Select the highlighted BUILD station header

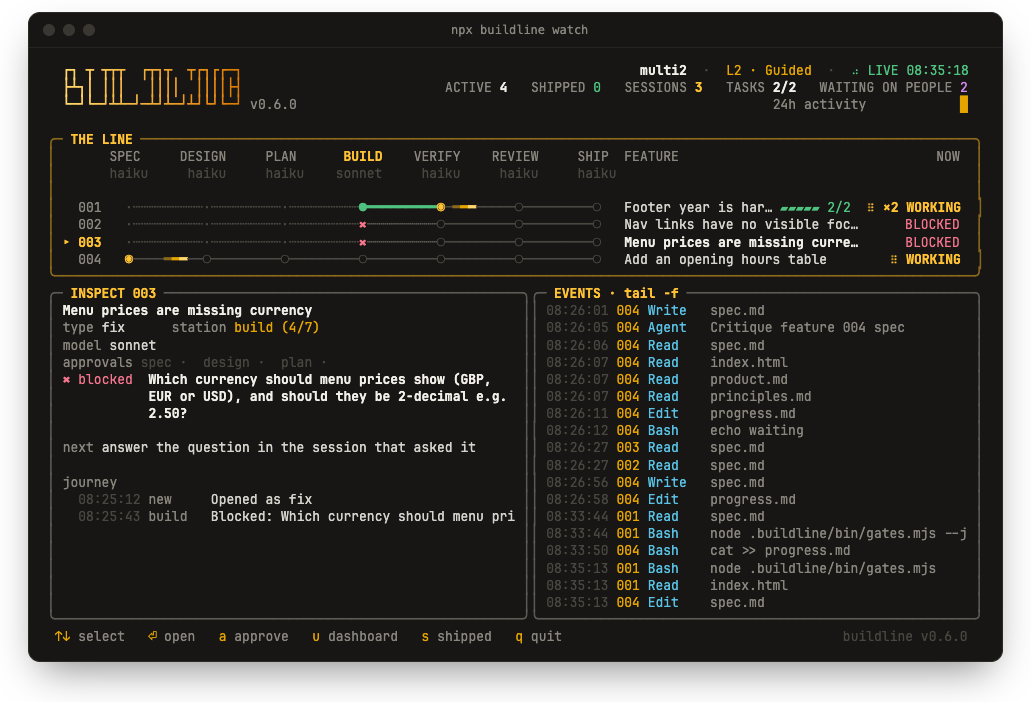click(363, 156)
